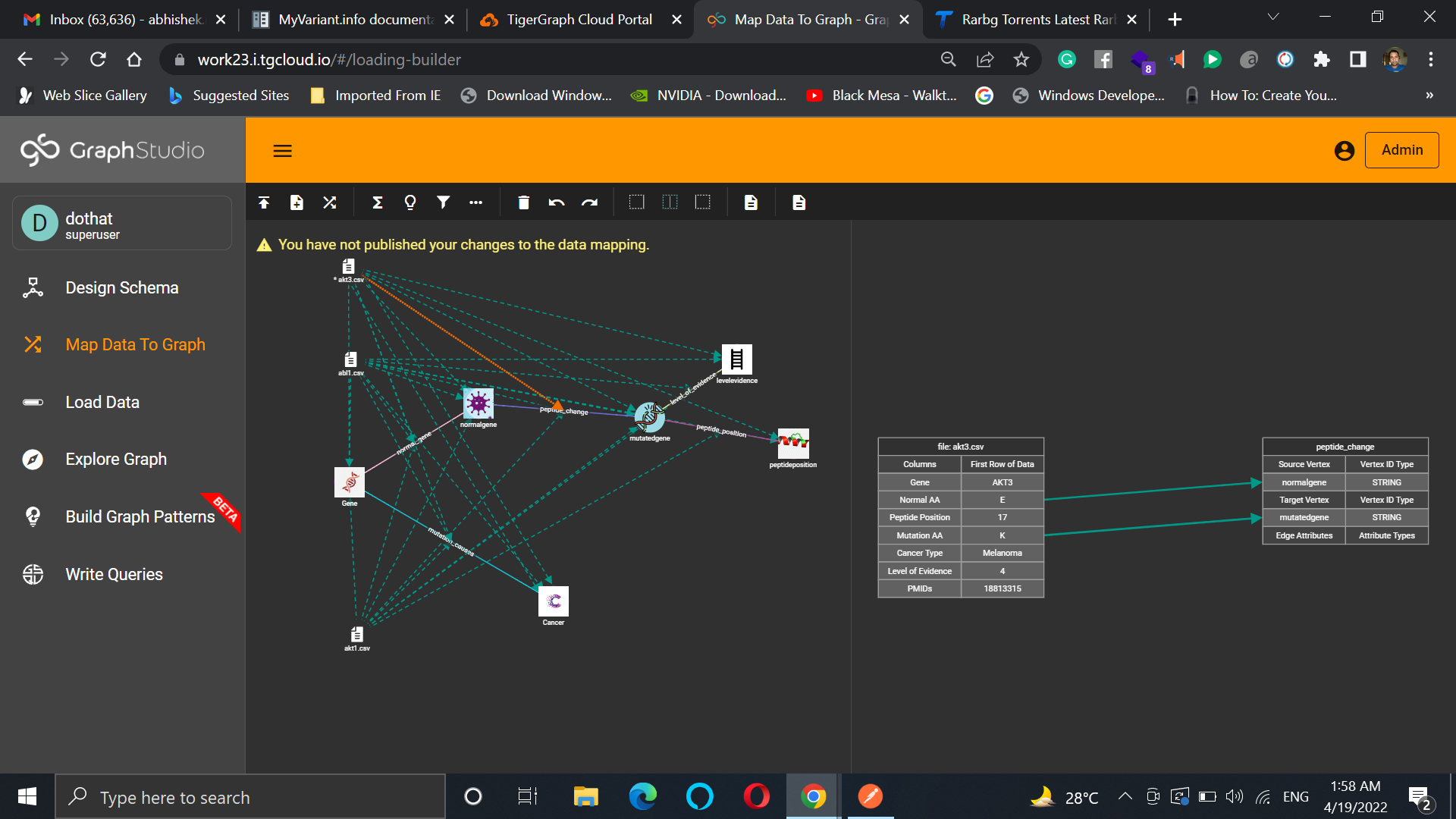Undo the last mapping change
Image resolution: width=1456 pixels, height=819 pixels.
pos(557,202)
